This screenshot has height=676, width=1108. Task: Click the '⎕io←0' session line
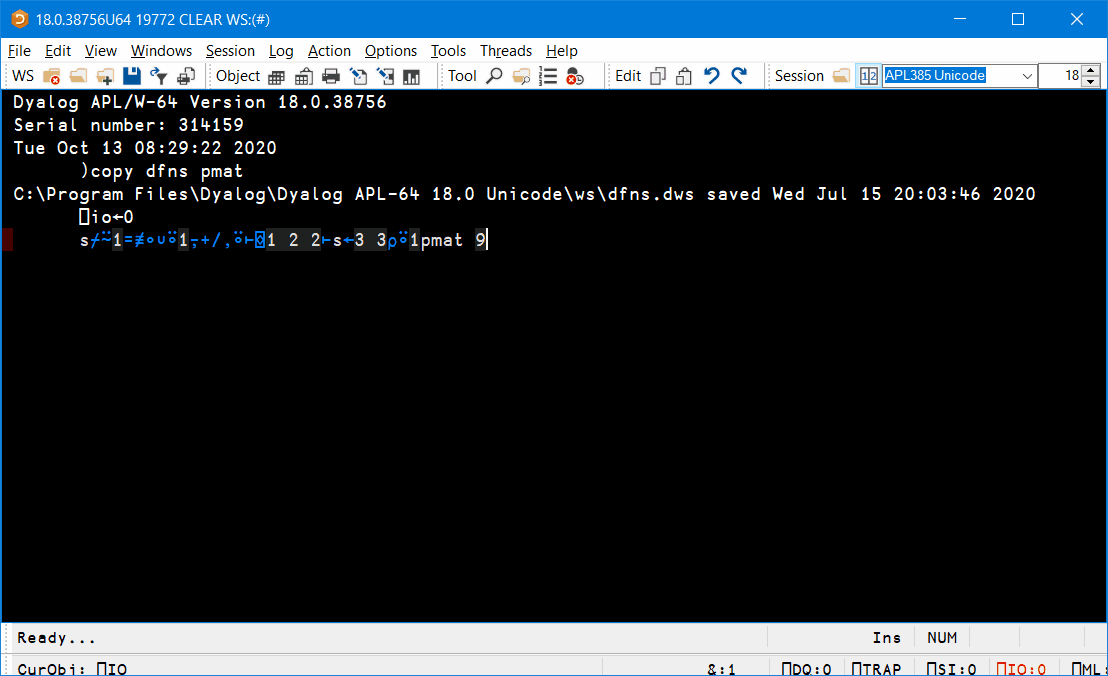tap(106, 217)
